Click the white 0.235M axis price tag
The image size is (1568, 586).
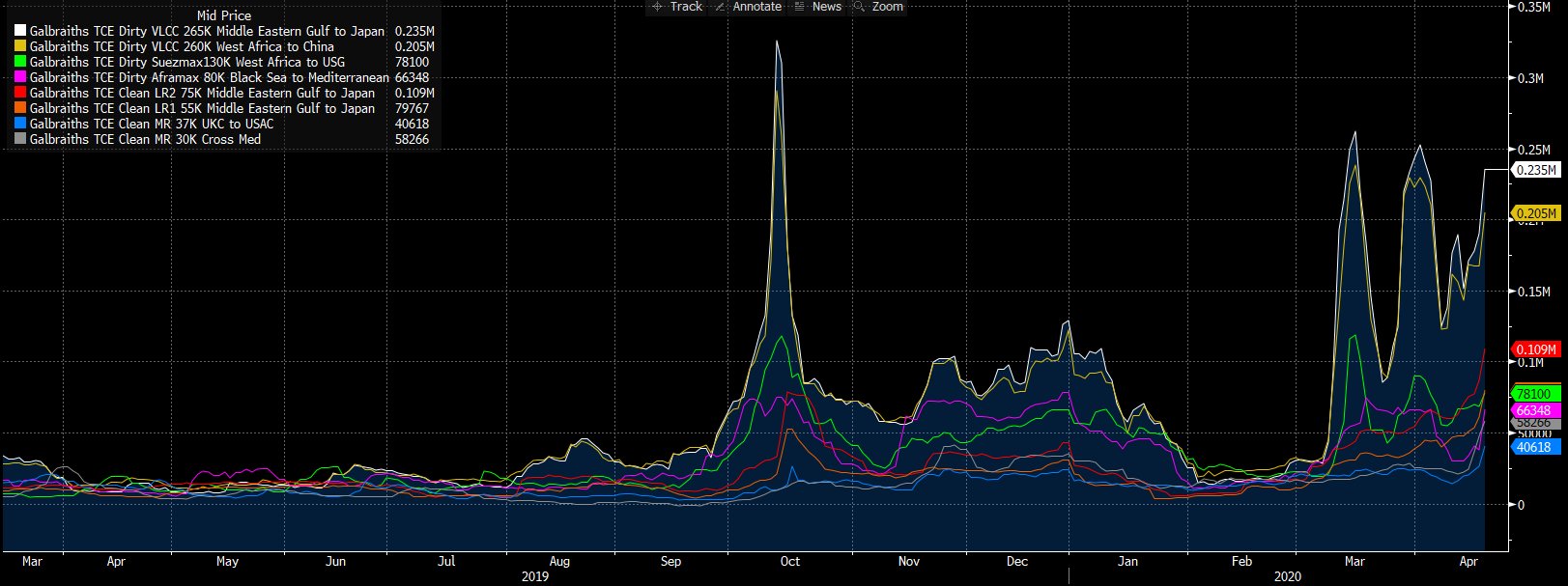tap(1534, 170)
